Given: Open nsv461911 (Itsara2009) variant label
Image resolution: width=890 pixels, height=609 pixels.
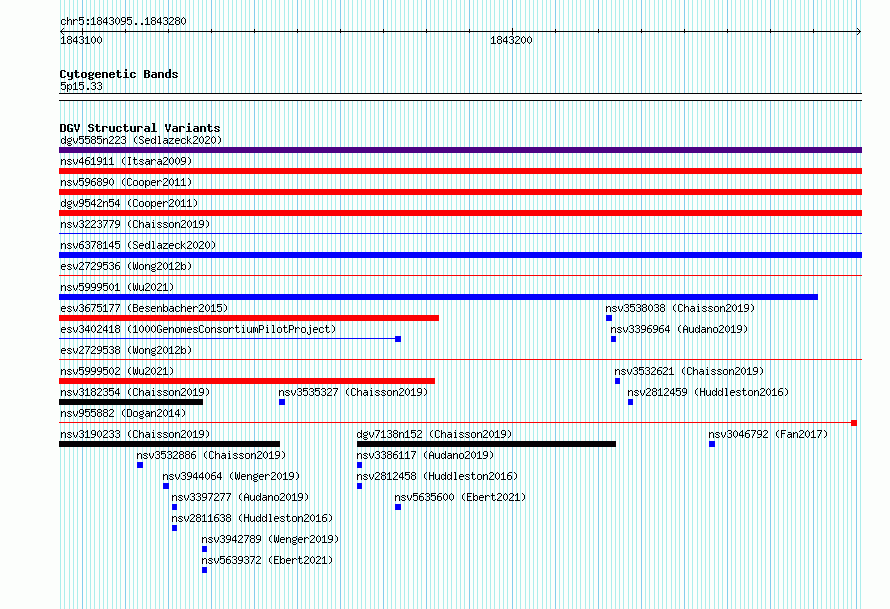Looking at the screenshot, I should click(126, 161).
